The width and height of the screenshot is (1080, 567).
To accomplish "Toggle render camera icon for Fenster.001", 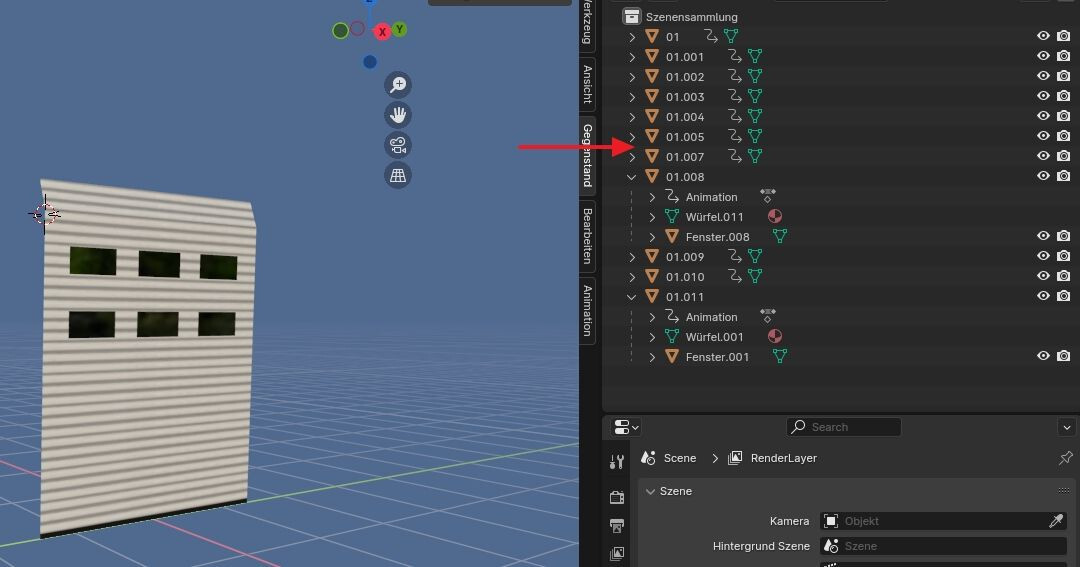I will pyautogui.click(x=1063, y=355).
